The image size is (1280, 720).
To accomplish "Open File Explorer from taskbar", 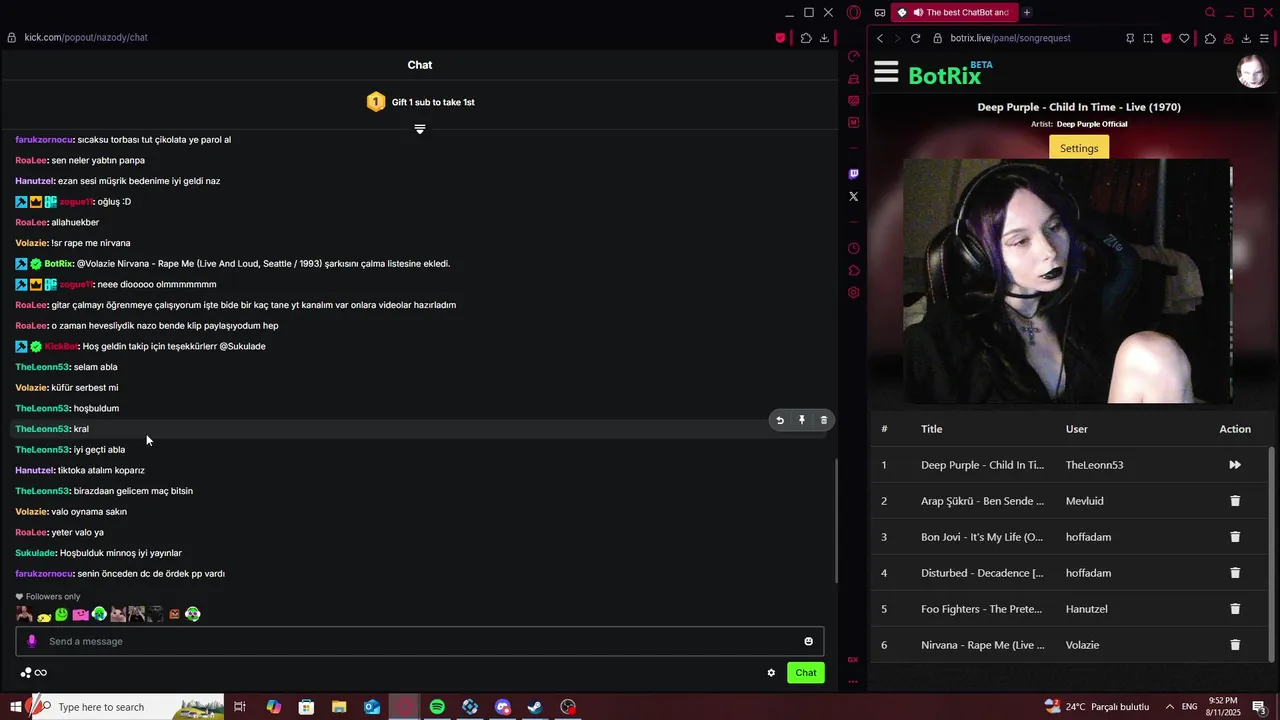I will click(339, 707).
